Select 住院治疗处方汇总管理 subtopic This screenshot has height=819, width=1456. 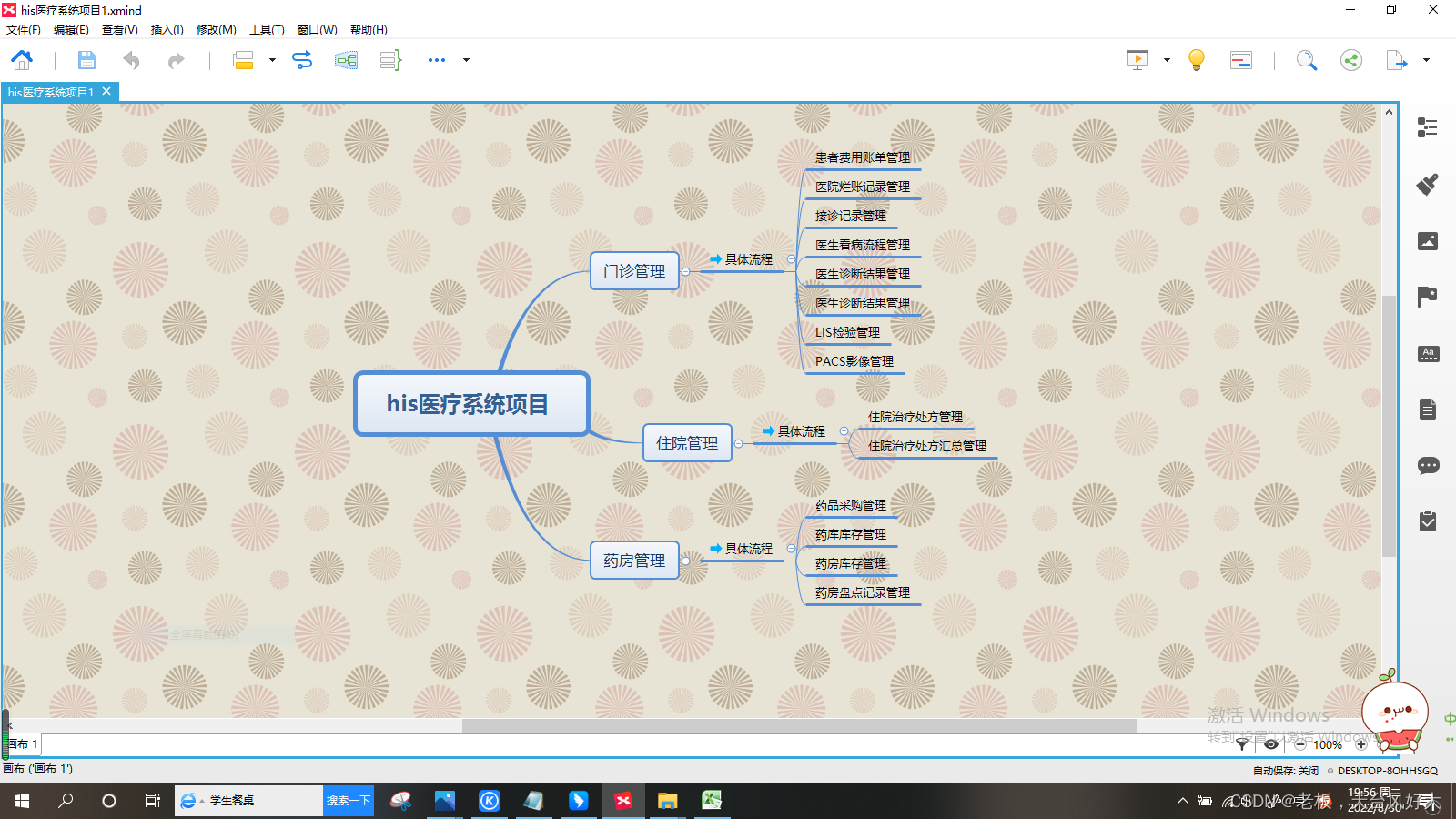[x=927, y=446]
